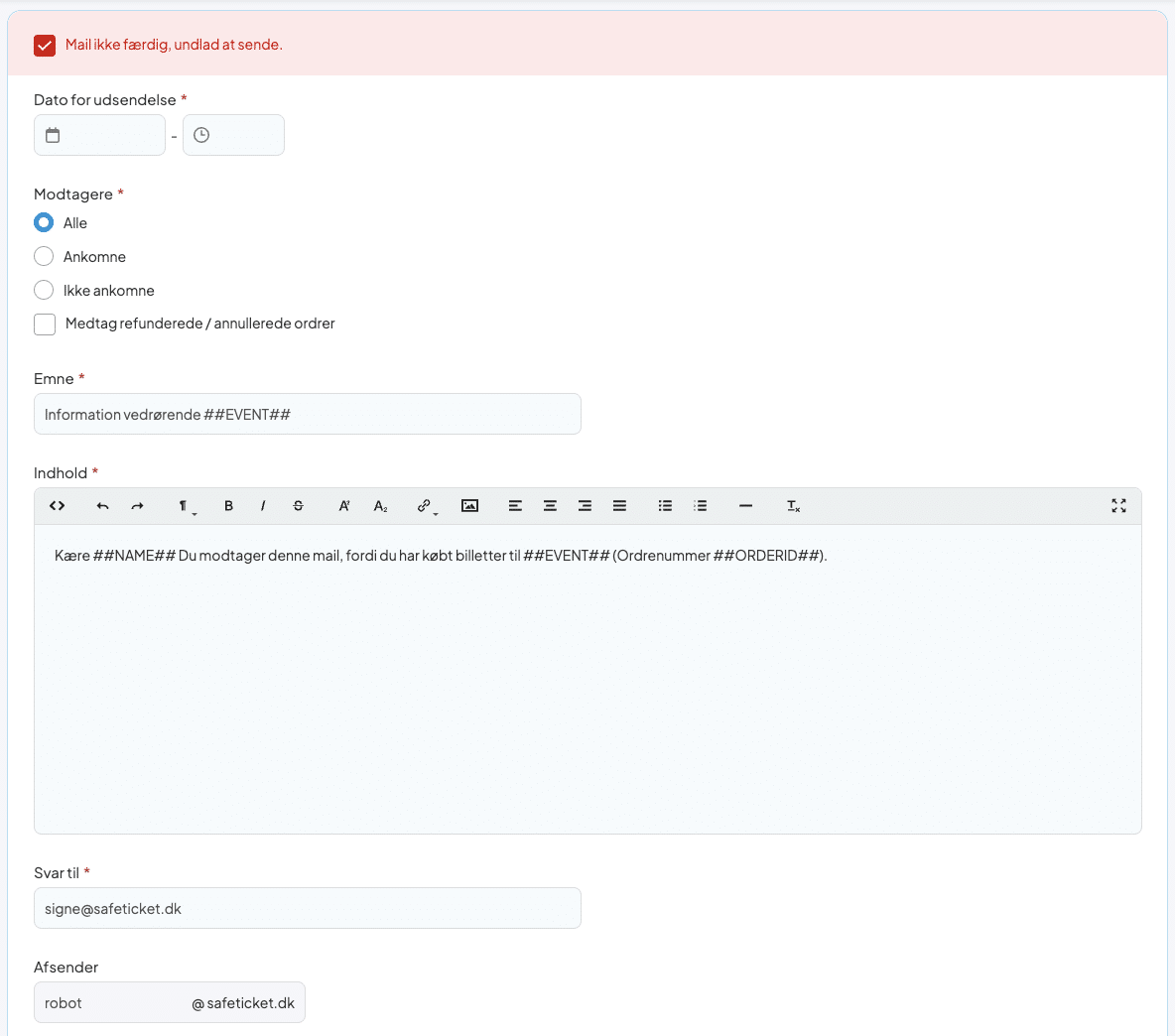Open the link insert dropdown

pyautogui.click(x=427, y=506)
